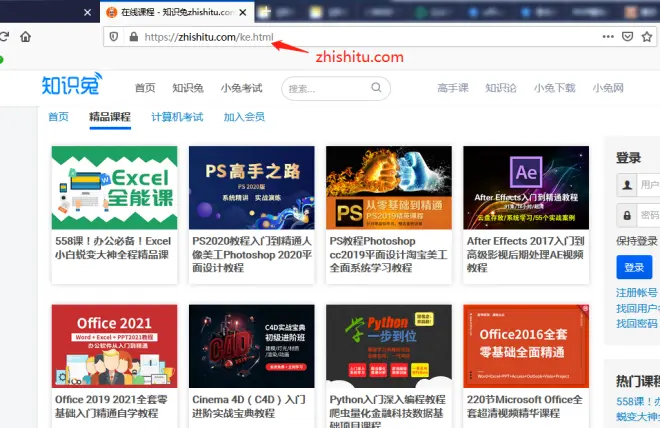The image size is (660, 428).
Task: Click Office 2019 2021全套 title link
Action: pos(111,406)
